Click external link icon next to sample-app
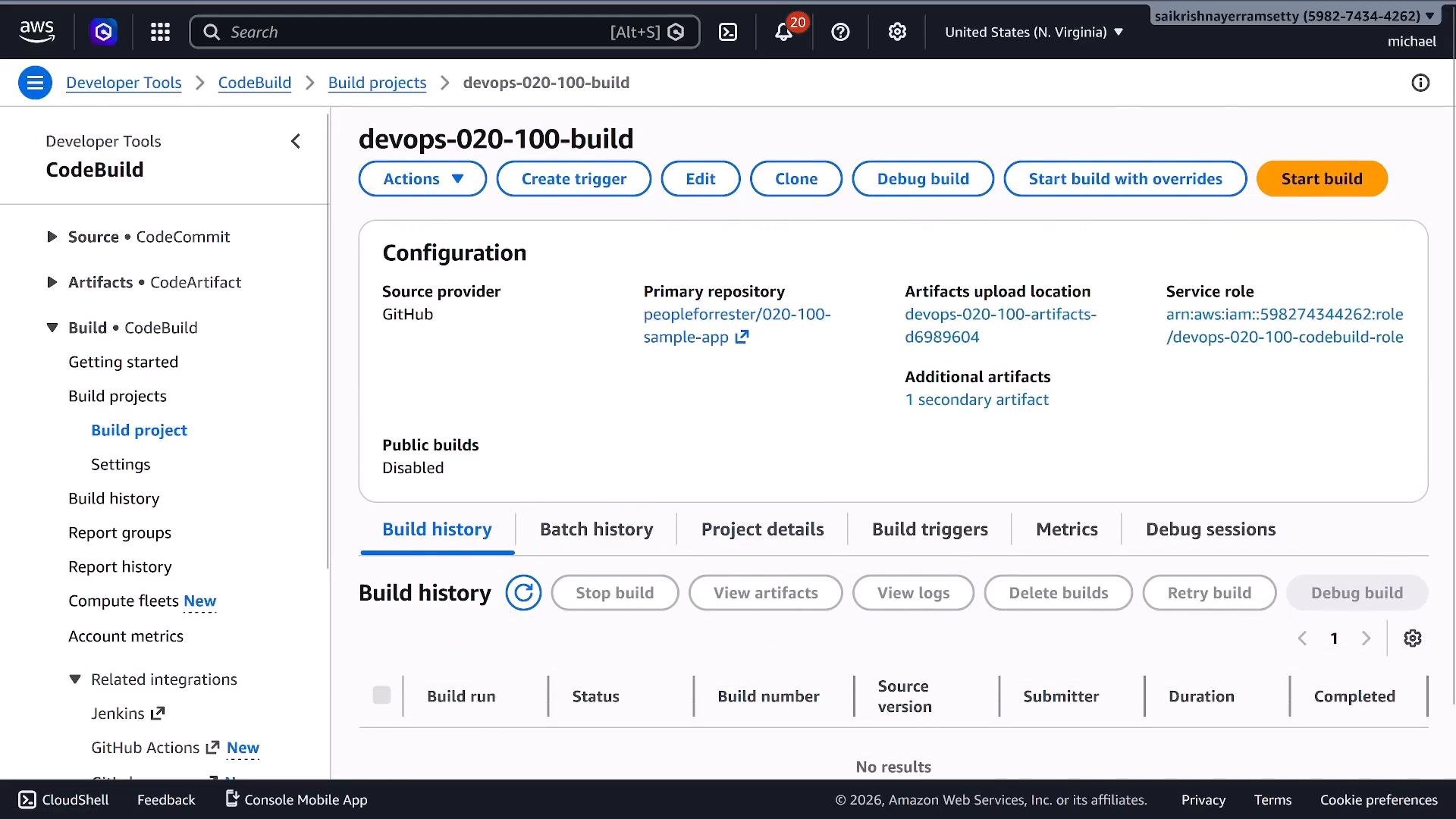1456x819 pixels. pyautogui.click(x=742, y=337)
